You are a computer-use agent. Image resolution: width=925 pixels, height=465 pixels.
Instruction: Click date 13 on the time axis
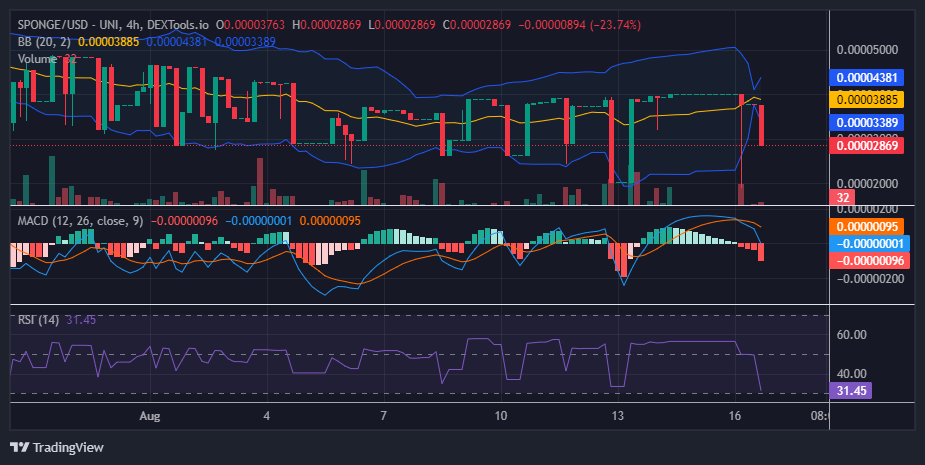pyautogui.click(x=617, y=416)
